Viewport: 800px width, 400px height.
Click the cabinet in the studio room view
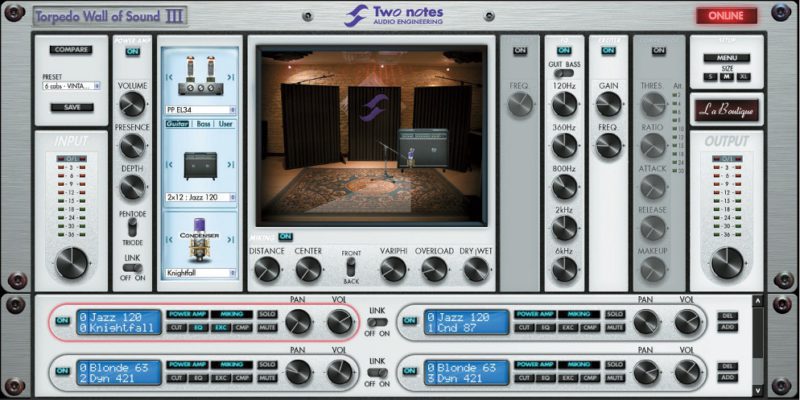click(x=423, y=147)
